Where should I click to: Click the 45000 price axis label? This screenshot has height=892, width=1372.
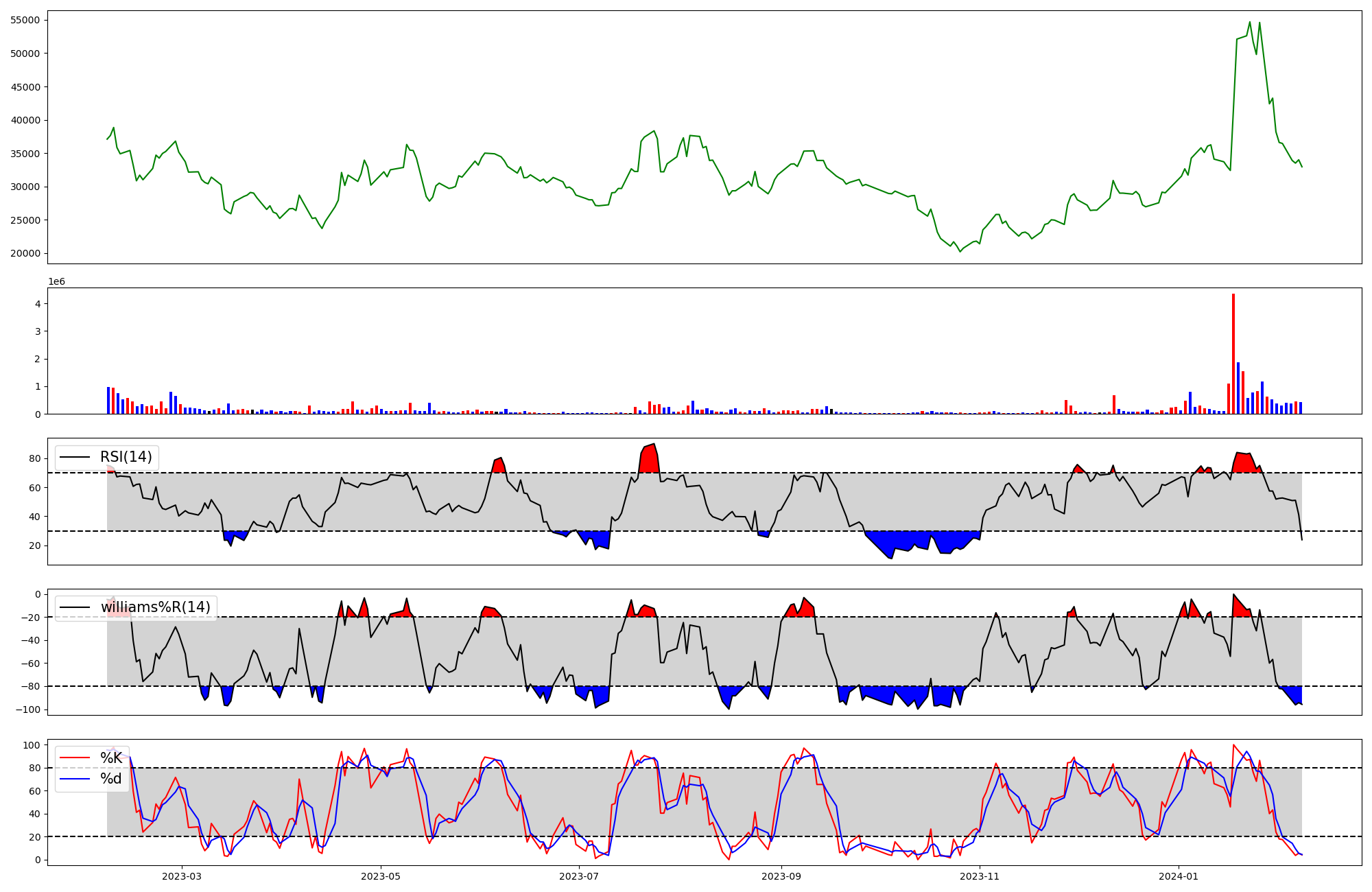25,87
